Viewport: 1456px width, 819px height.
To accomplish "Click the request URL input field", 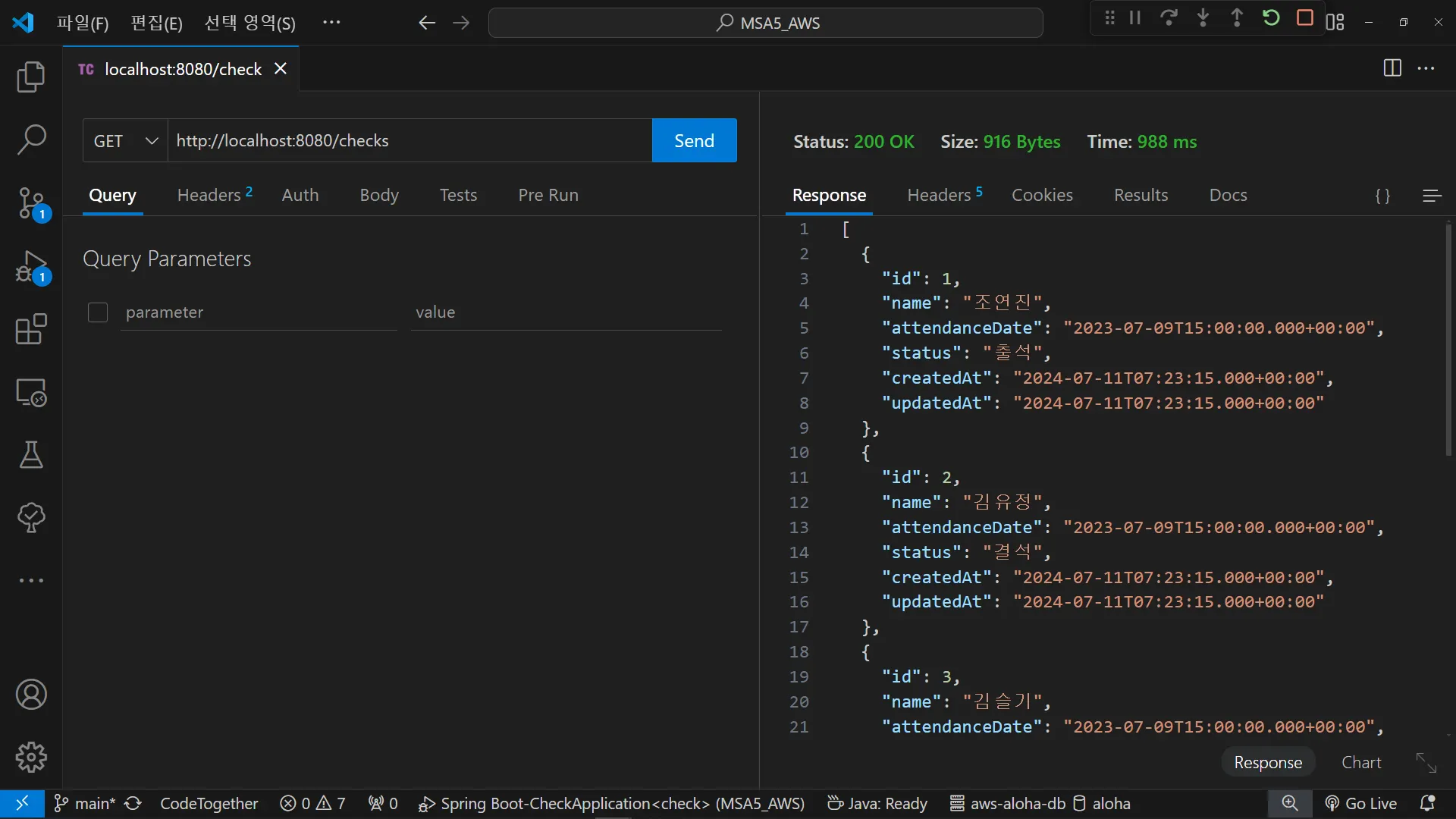I will tap(409, 141).
